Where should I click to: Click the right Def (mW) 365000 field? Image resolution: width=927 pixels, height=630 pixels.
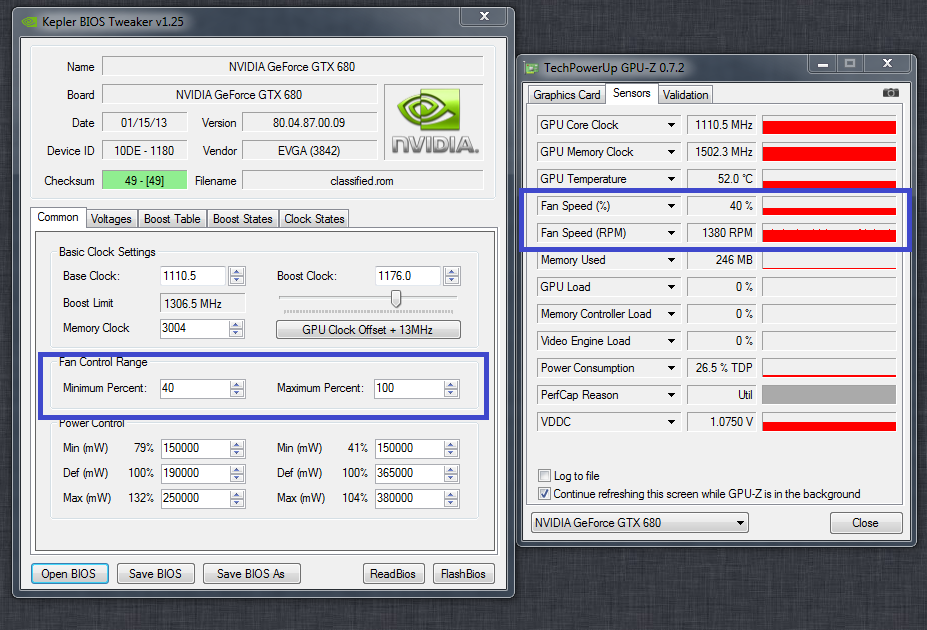409,473
